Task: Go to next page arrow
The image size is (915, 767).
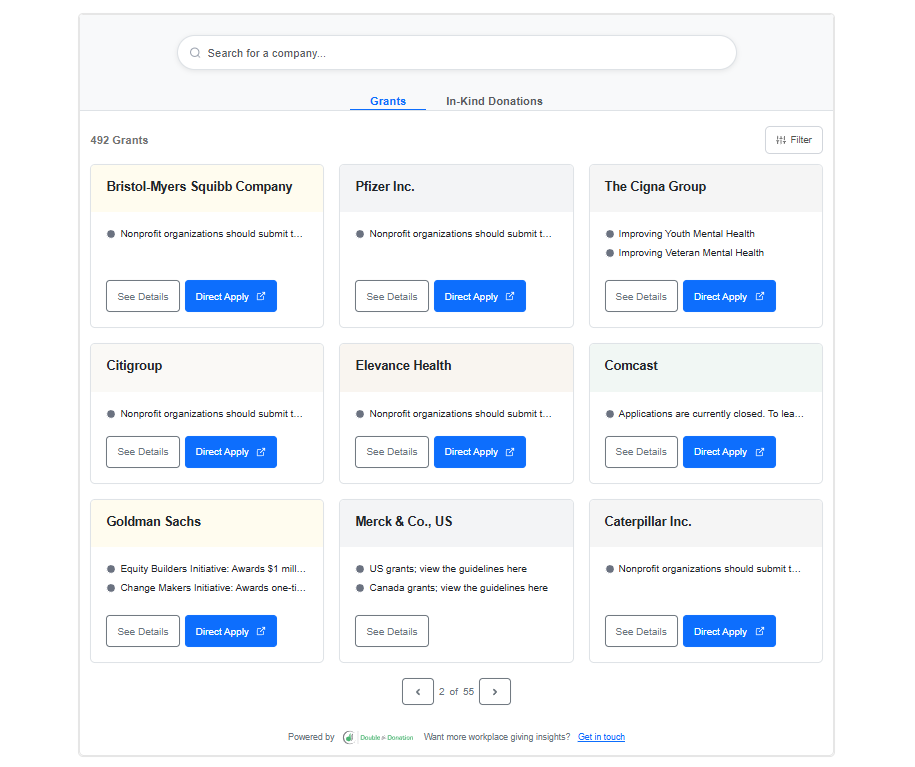Action: point(495,691)
